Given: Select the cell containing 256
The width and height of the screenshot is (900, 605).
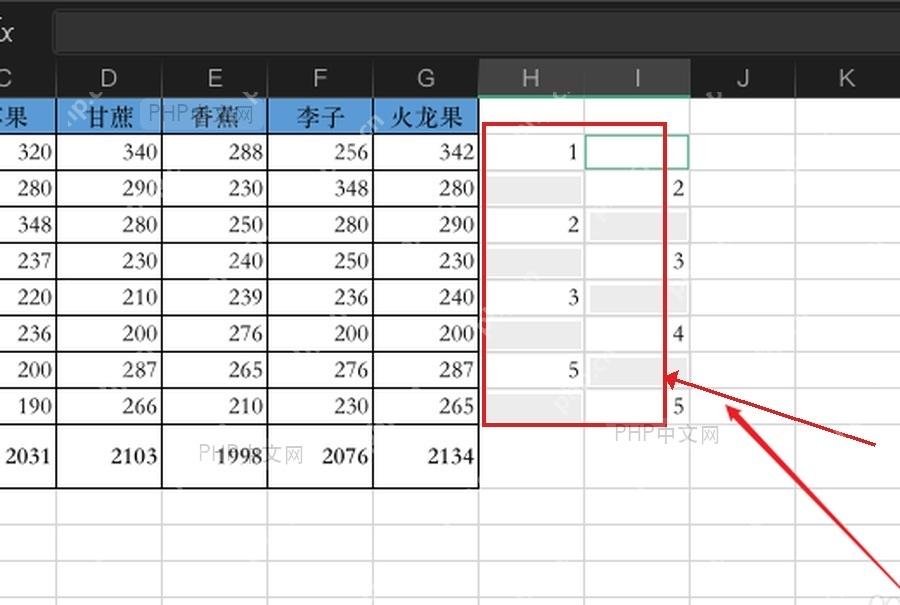Looking at the screenshot, I should click(x=320, y=152).
